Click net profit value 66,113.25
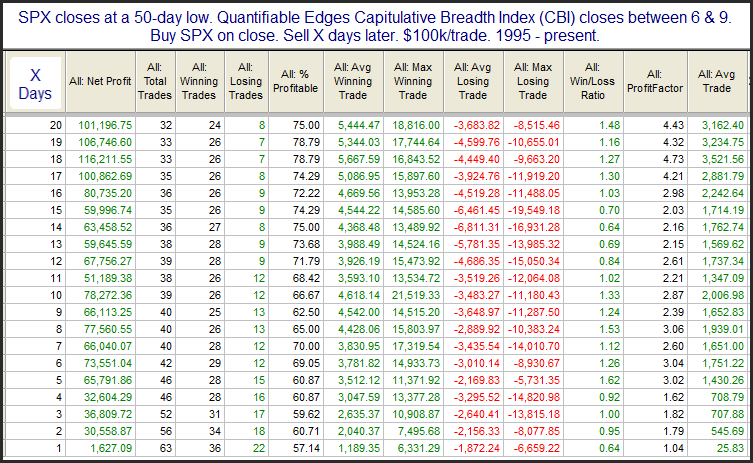The height and width of the screenshot is (463, 753). pyautogui.click(x=108, y=312)
